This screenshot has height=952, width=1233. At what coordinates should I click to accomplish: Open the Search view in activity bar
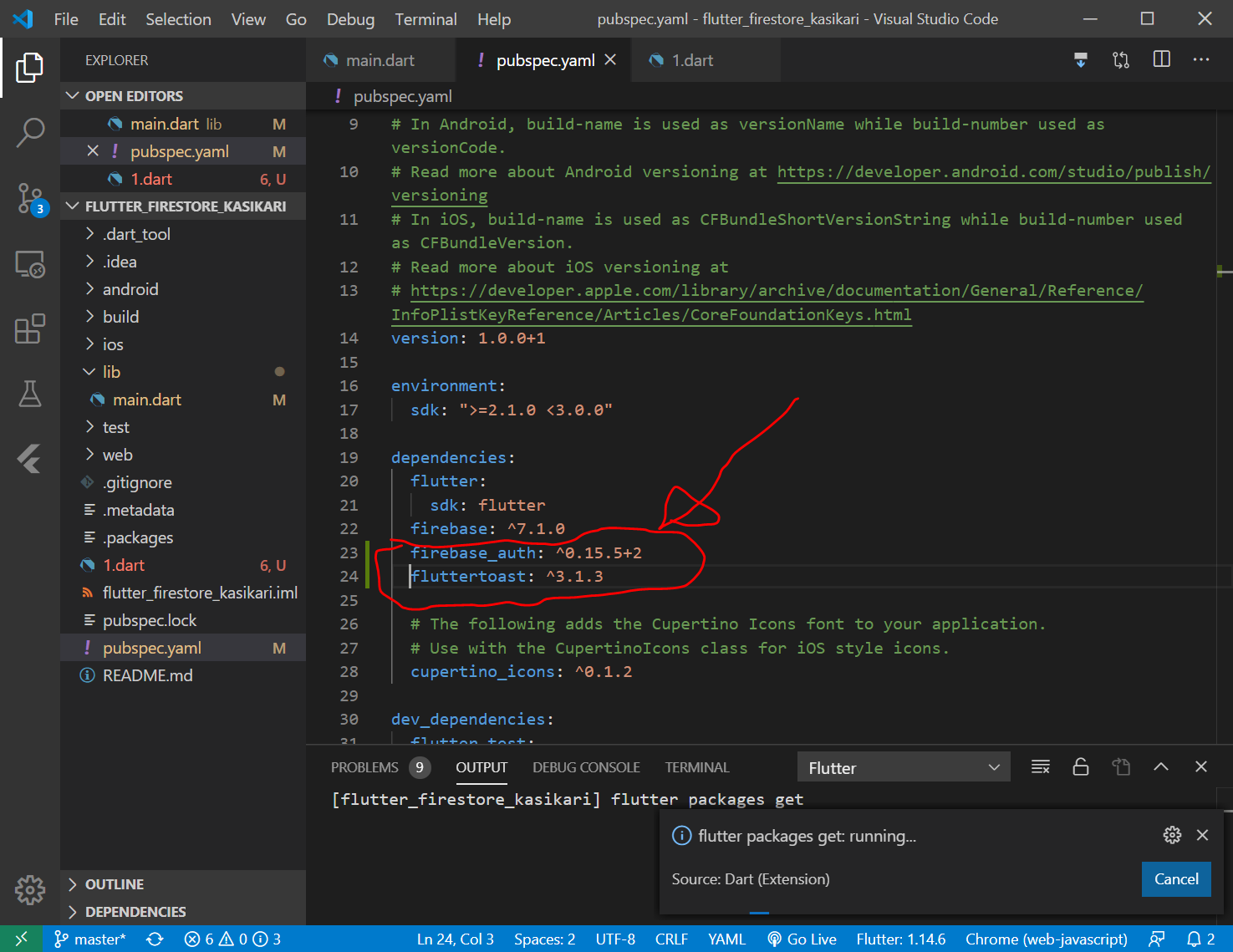pyautogui.click(x=30, y=132)
